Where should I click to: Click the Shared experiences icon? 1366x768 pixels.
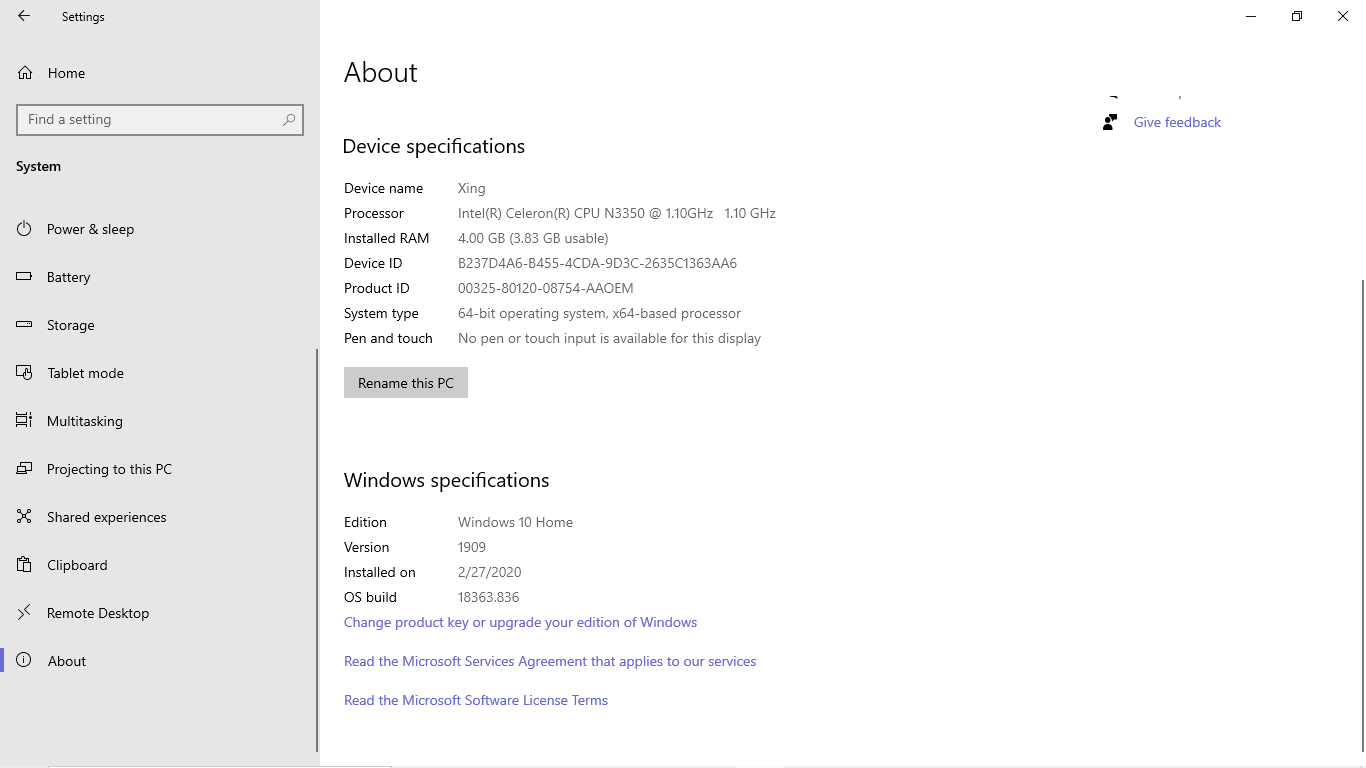pos(24,517)
